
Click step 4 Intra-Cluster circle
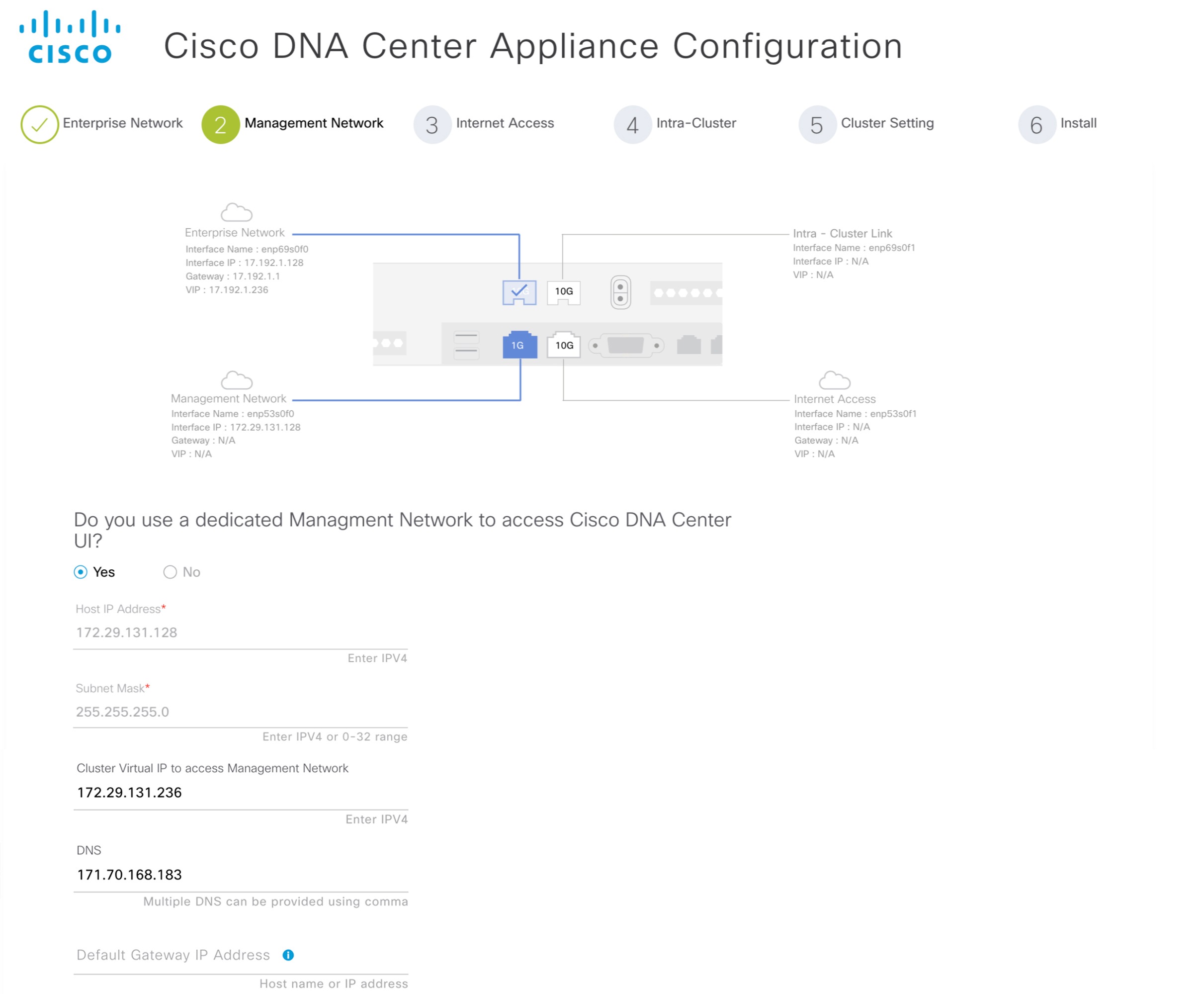tap(632, 124)
